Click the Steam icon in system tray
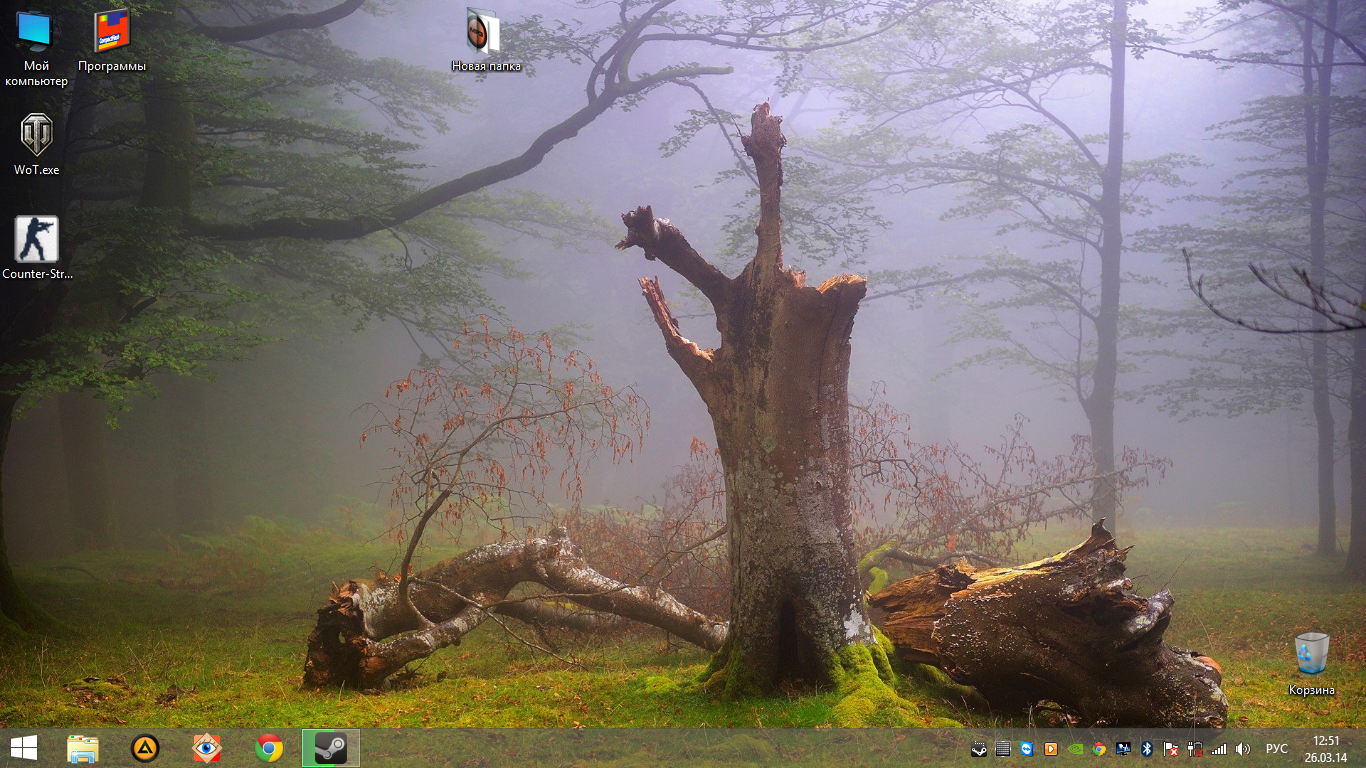Screen dimensions: 1366x768 979,749
